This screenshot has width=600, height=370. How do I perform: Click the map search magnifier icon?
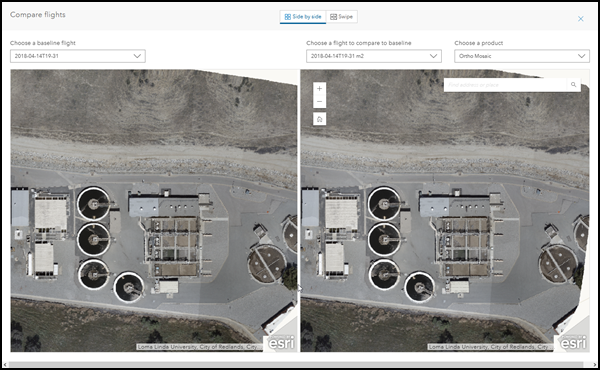(x=573, y=85)
